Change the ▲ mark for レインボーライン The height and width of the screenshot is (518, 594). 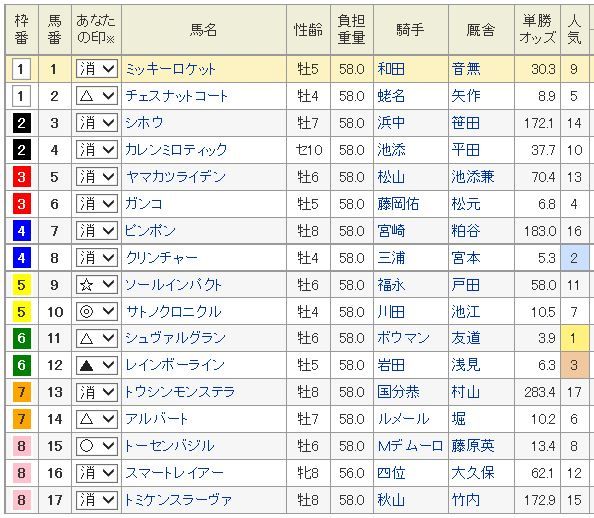point(97,365)
